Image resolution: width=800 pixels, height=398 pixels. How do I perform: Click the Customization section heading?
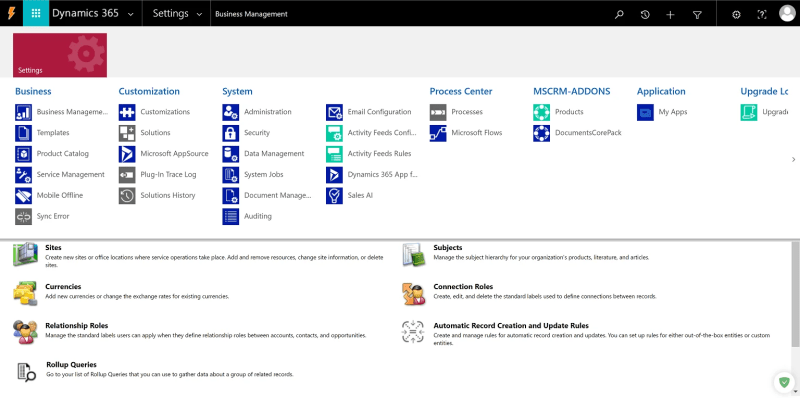click(149, 91)
